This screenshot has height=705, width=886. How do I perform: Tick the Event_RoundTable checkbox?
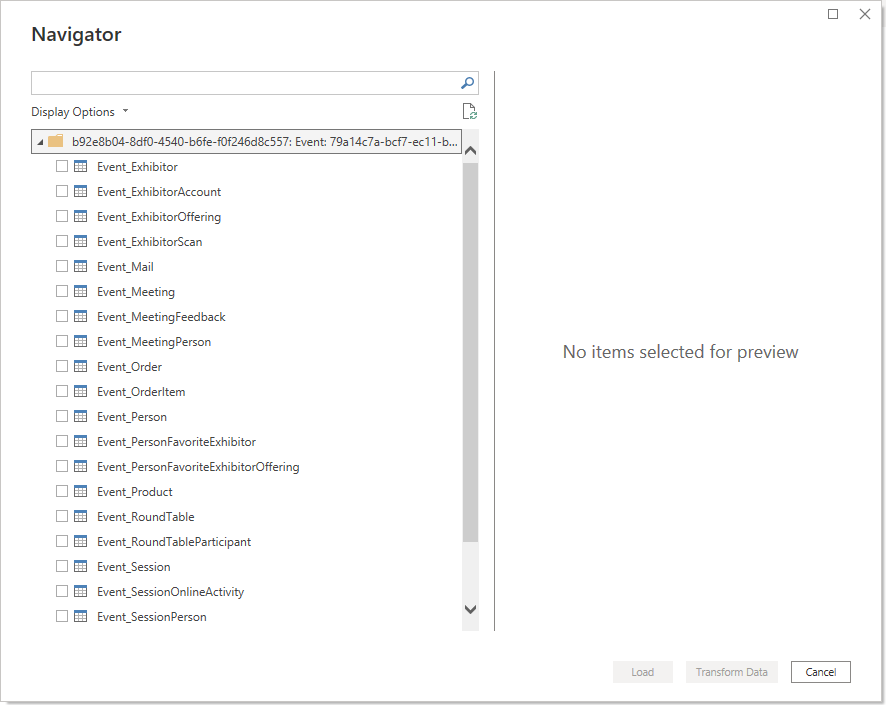[x=62, y=516]
